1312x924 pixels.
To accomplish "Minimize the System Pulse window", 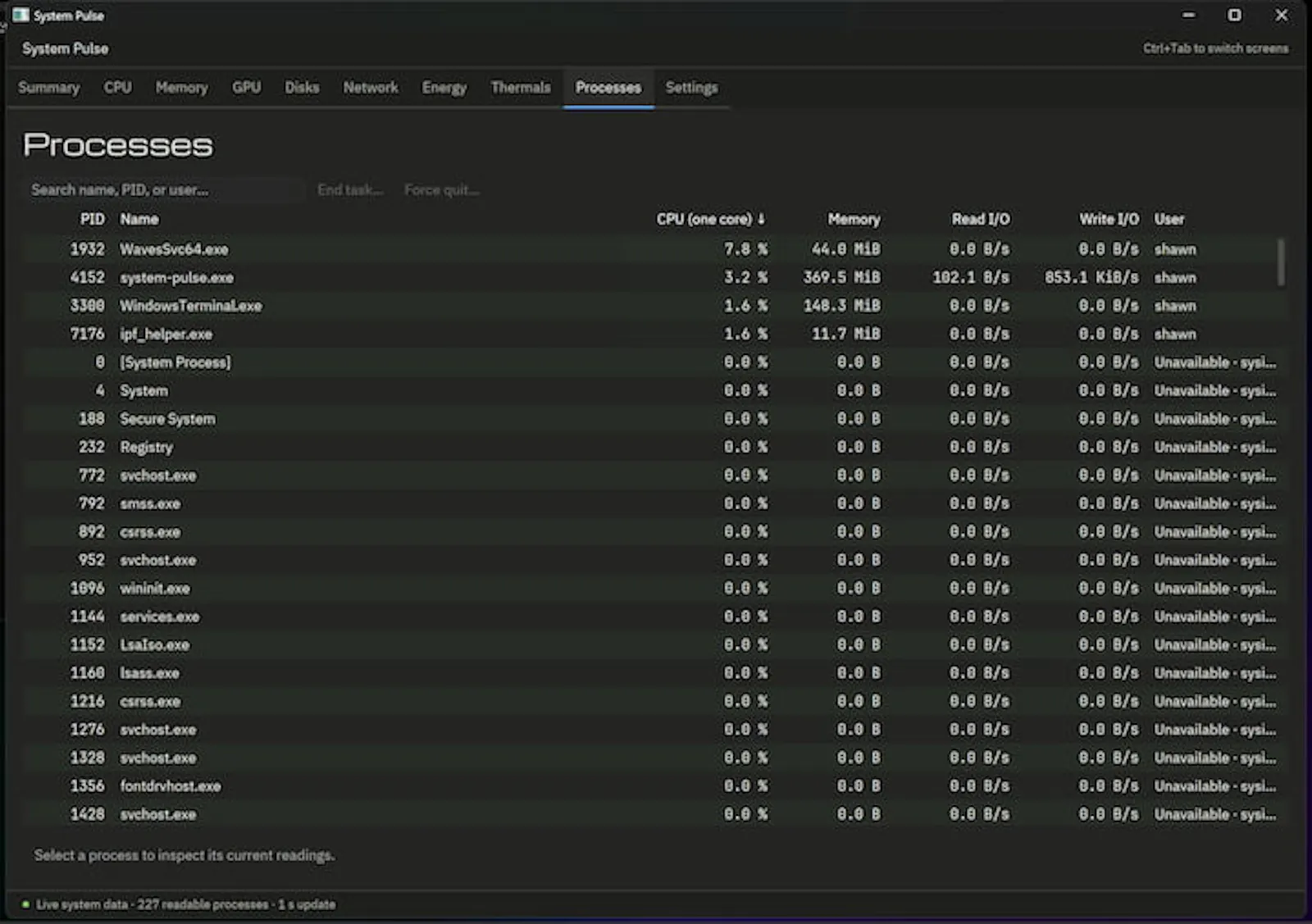I will pos(1188,15).
